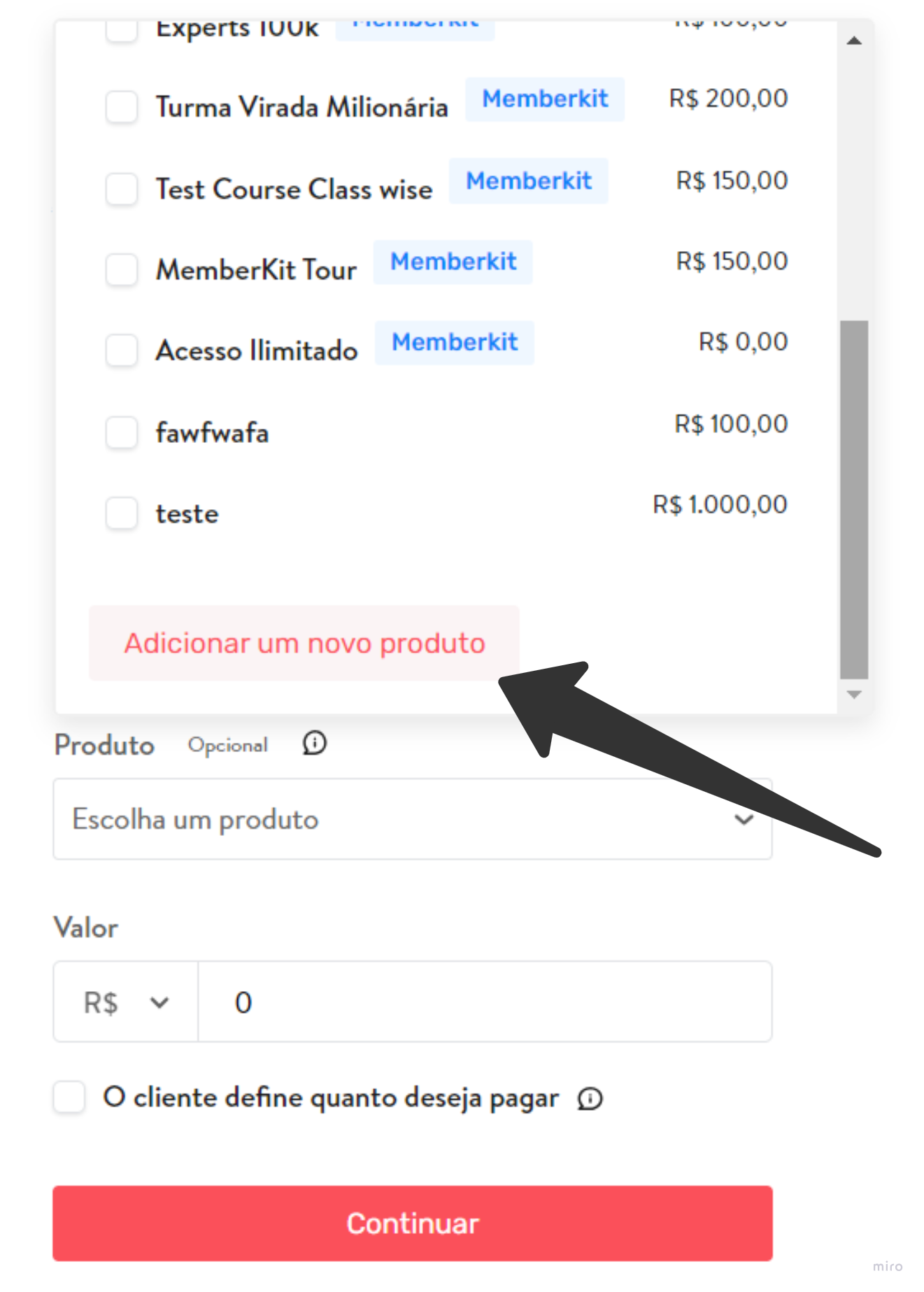The width and height of the screenshot is (924, 1292).
Task: Tick the teste product checkbox
Action: pos(121,513)
